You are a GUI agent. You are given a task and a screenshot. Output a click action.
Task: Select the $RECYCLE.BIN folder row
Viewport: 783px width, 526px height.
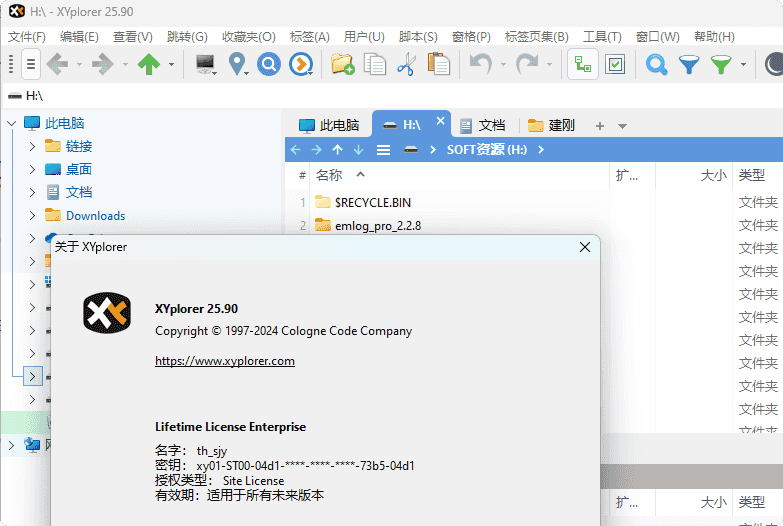click(x=373, y=202)
